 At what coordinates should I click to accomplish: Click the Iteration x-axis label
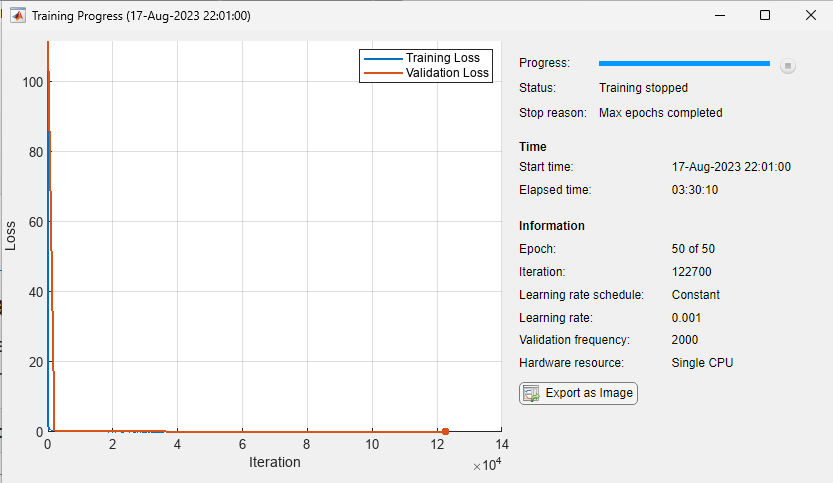[x=274, y=462]
